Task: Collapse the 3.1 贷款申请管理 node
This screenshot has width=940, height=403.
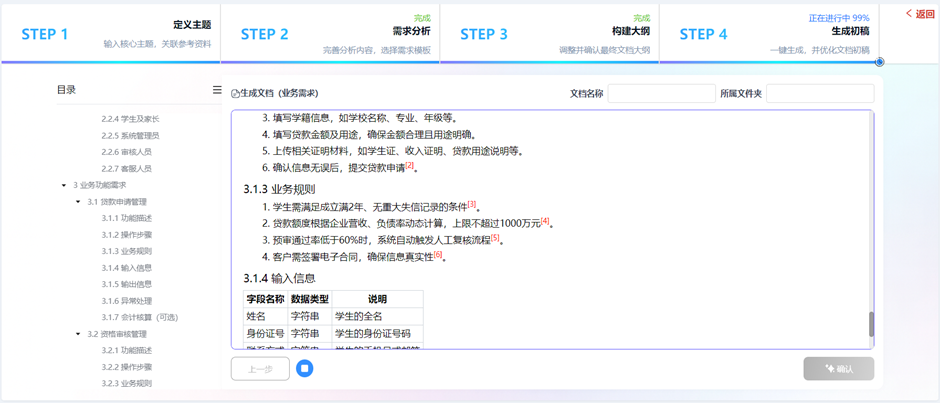Action: click(78, 202)
